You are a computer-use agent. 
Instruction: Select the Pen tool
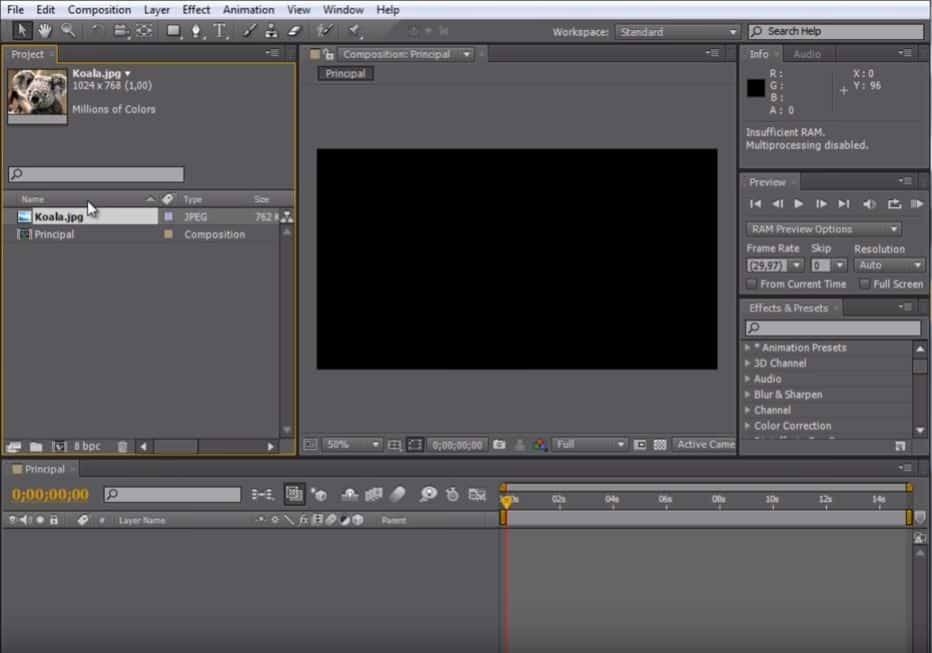click(x=196, y=30)
